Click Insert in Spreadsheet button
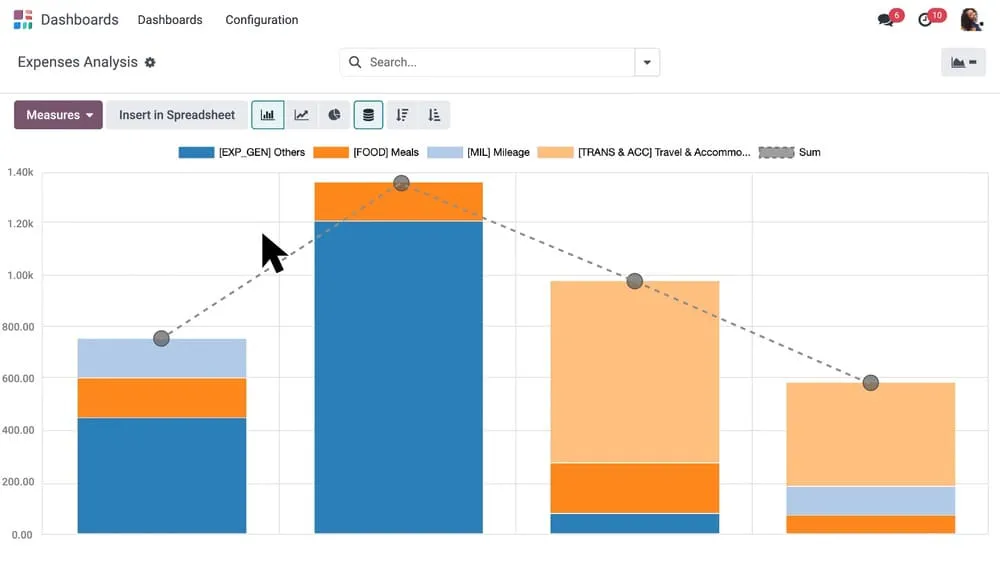The image size is (1000, 563). (177, 115)
